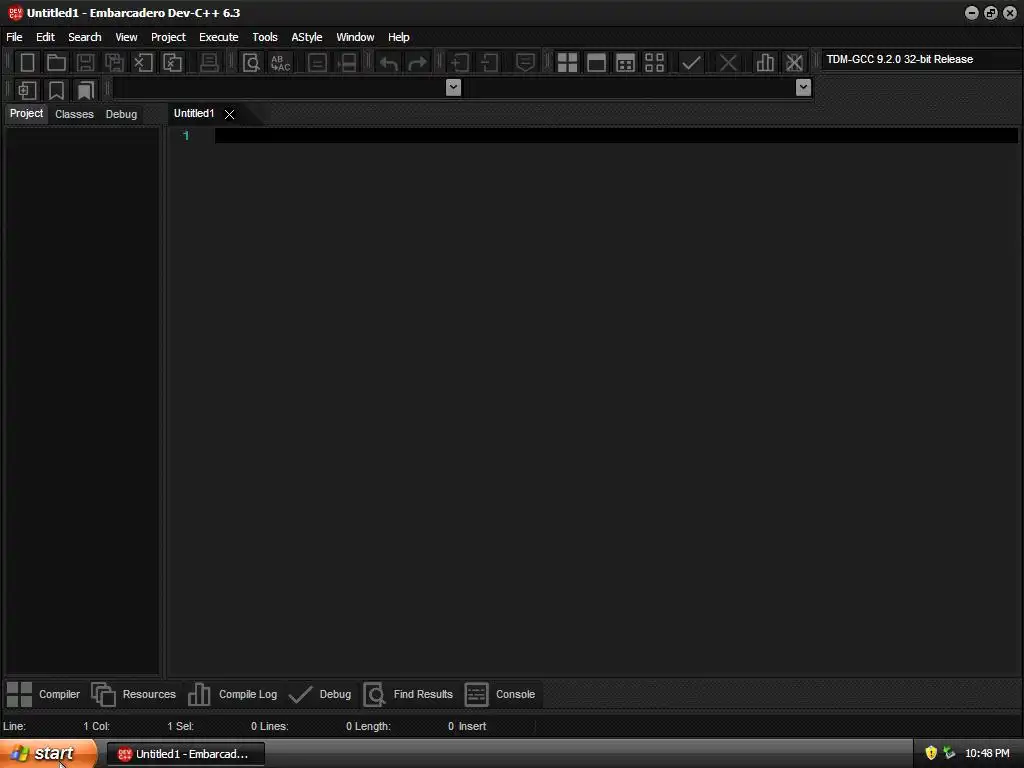1024x768 pixels.
Task: Open the AStyle menu
Action: point(306,37)
